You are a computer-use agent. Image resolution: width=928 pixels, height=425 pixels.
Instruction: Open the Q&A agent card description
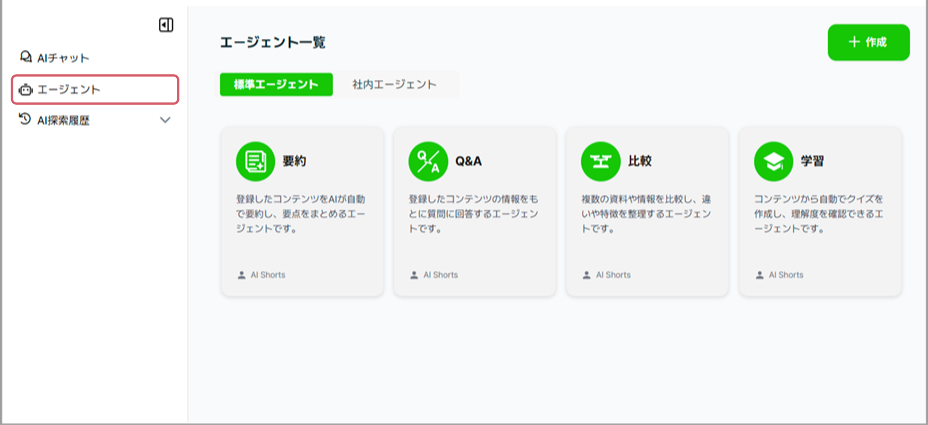[x=474, y=213]
